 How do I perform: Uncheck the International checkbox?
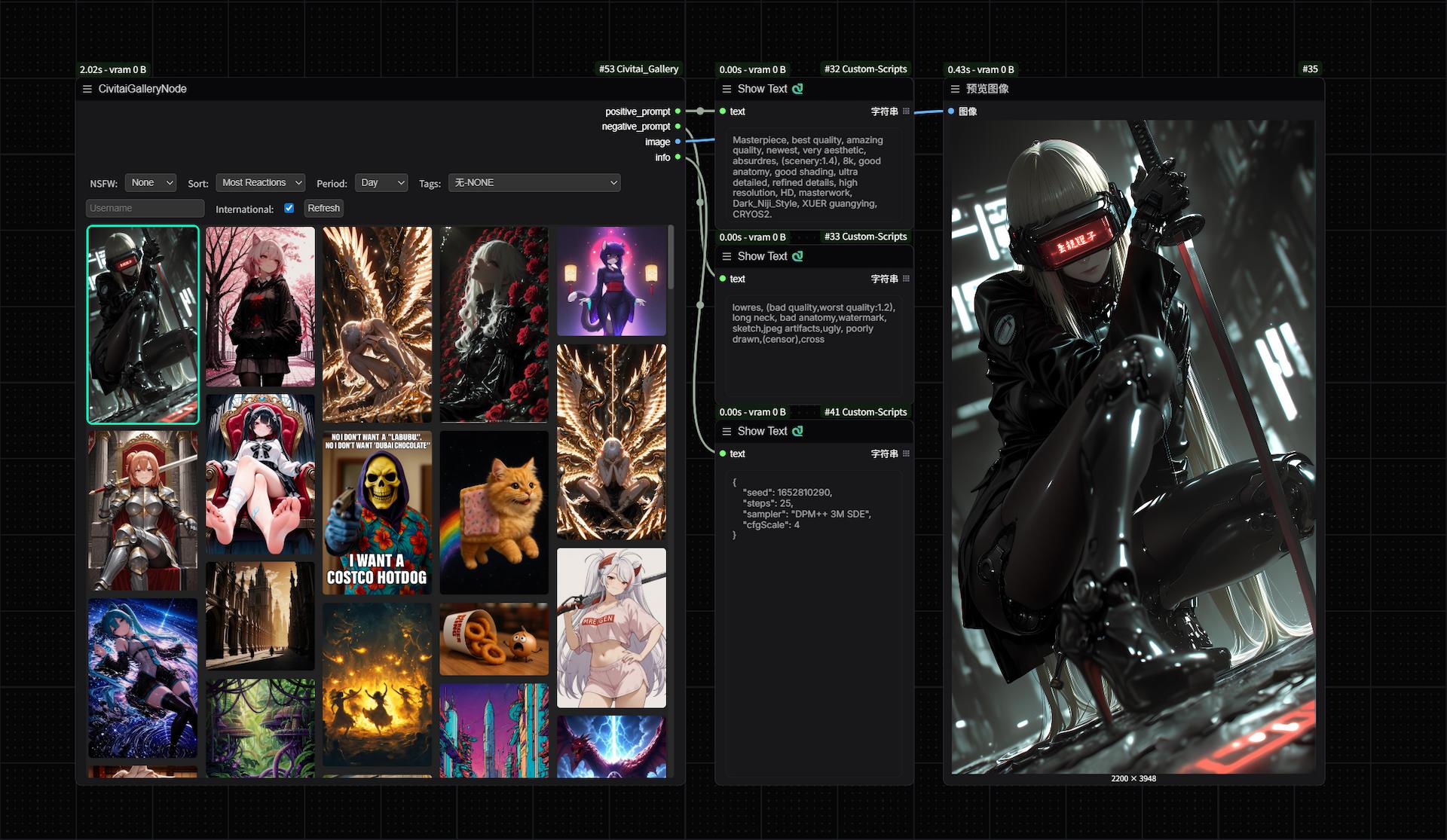289,208
